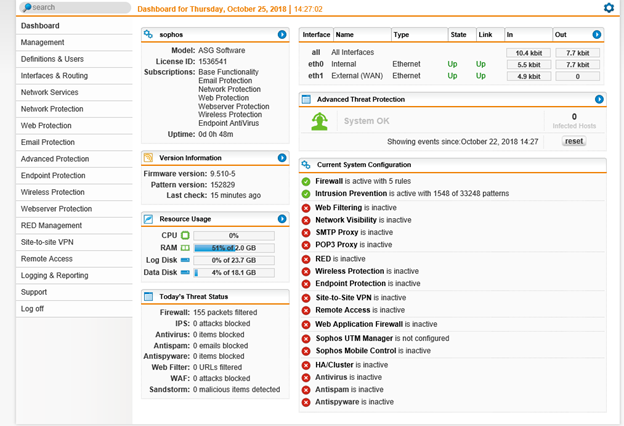Open the Sophos UTM Manager link

[354, 338]
